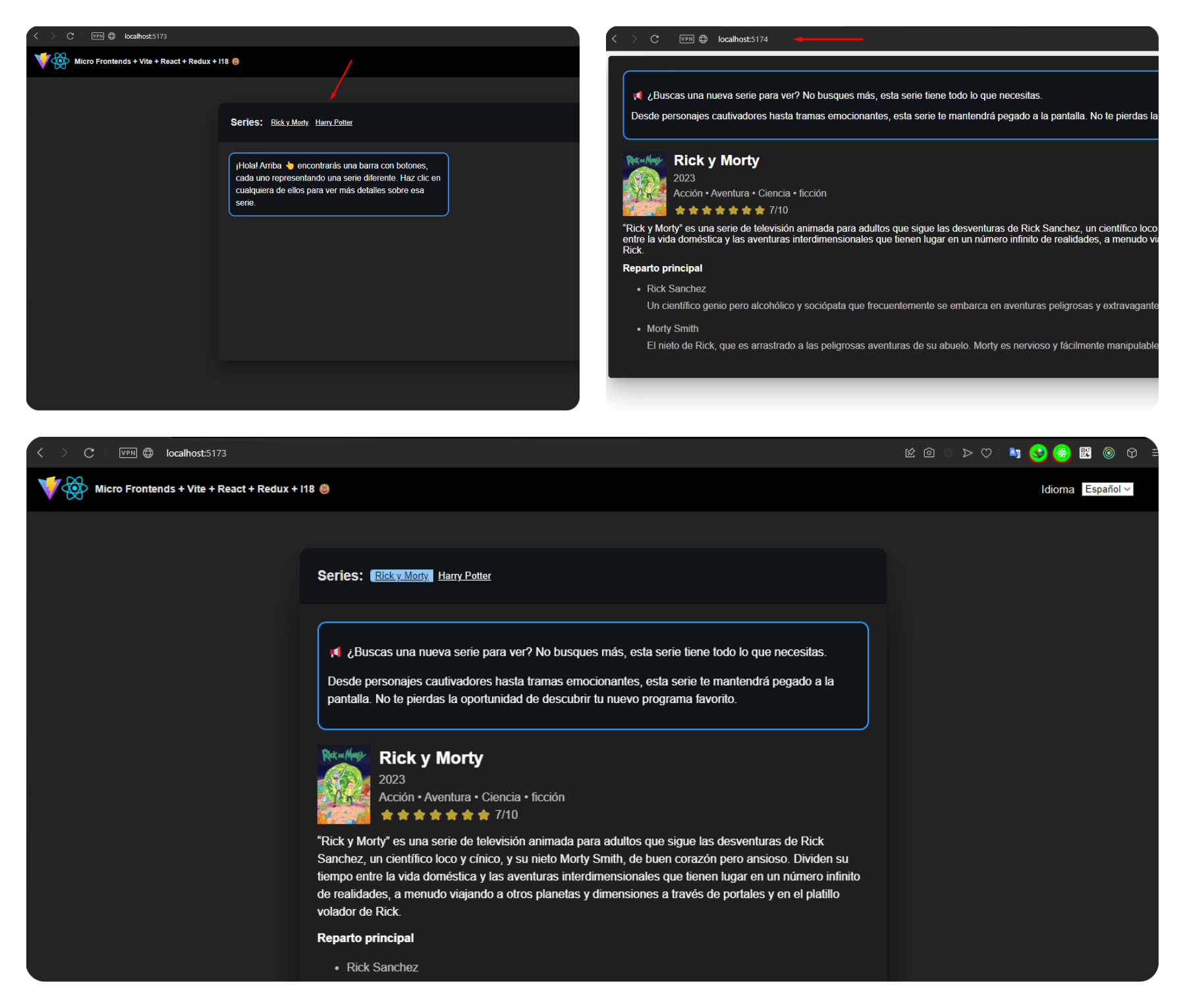1185x1008 pixels.
Task: Select highlighted Rick y Morty link in bottom window
Action: (401, 576)
